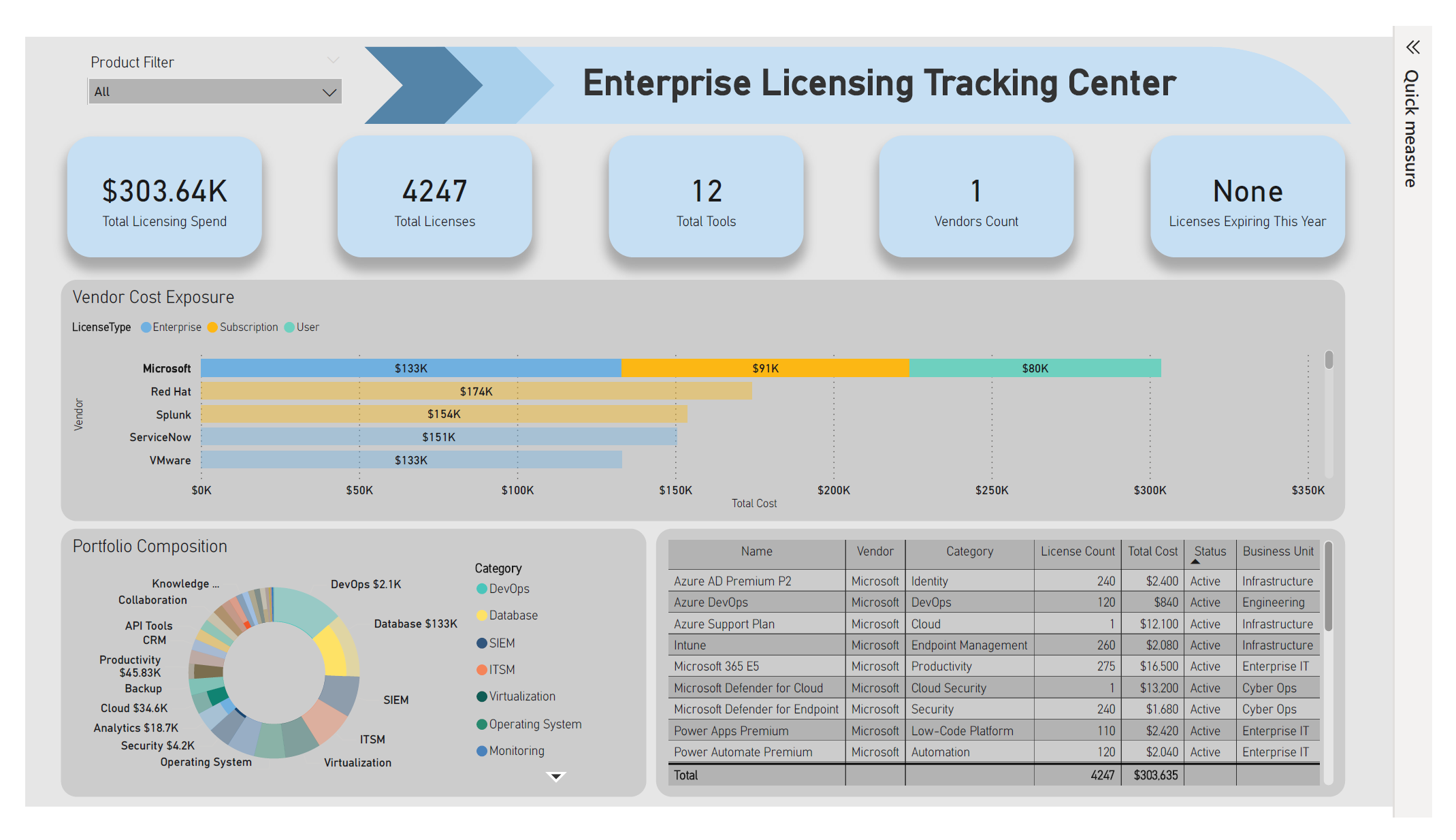This screenshot has height=840, width=1456.
Task: Sort table by Vendor column header
Action: (x=875, y=551)
